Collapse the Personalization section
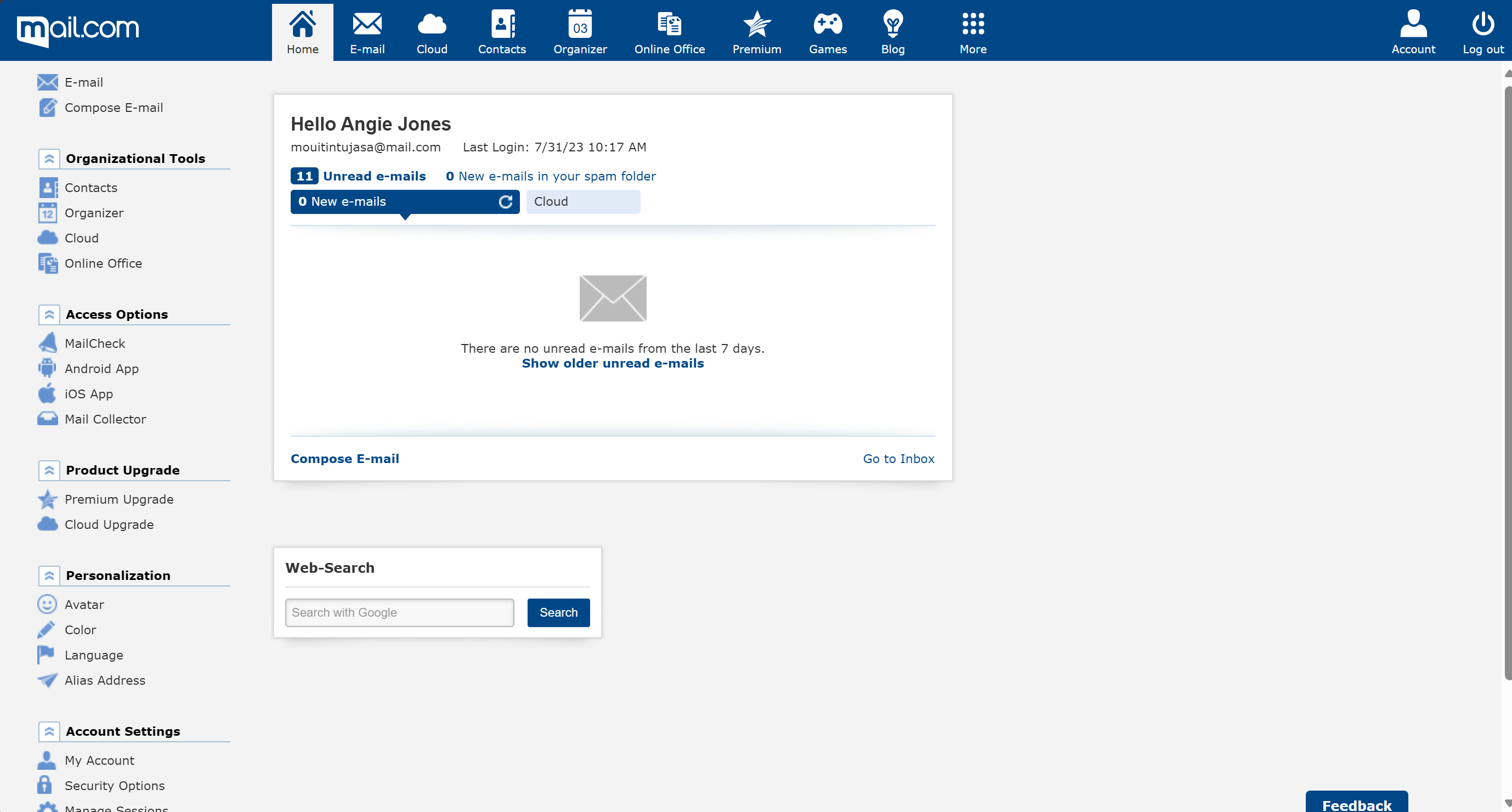 click(x=49, y=576)
